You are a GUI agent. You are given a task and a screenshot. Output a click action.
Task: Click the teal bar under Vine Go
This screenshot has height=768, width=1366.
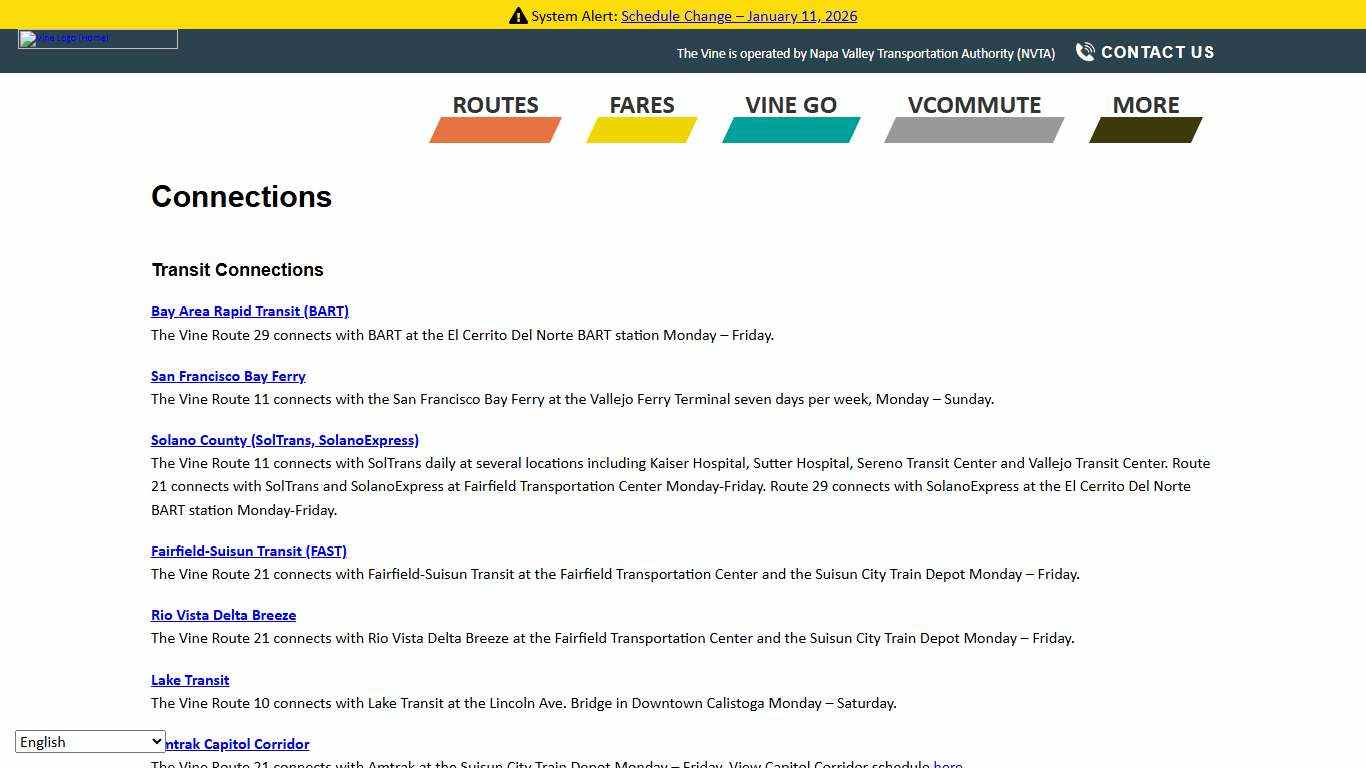(791, 130)
